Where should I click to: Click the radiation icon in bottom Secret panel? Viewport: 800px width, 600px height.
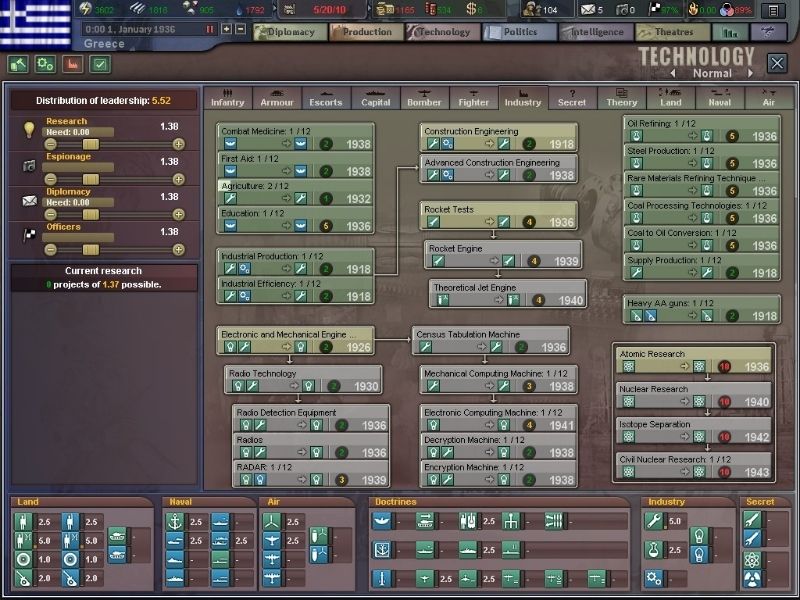pyautogui.click(x=752, y=579)
